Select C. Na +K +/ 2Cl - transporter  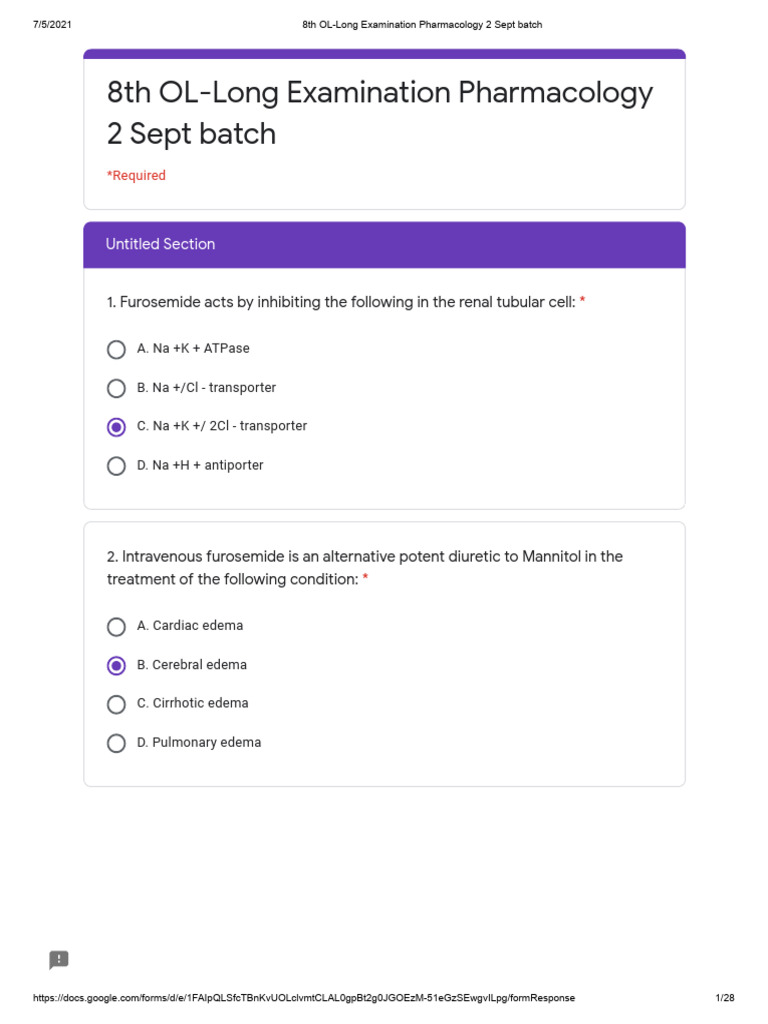click(117, 427)
